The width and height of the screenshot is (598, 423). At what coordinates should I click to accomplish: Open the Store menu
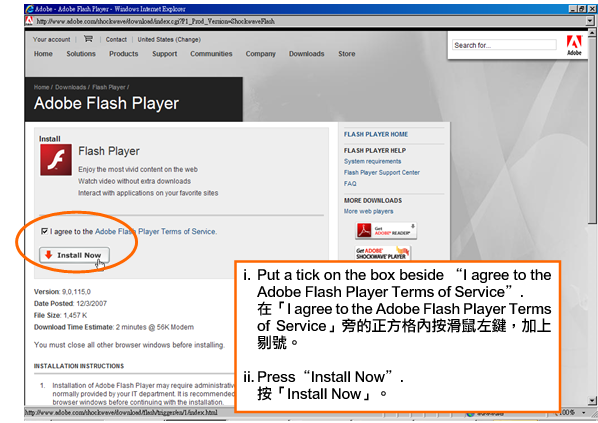pyautogui.click(x=346, y=54)
